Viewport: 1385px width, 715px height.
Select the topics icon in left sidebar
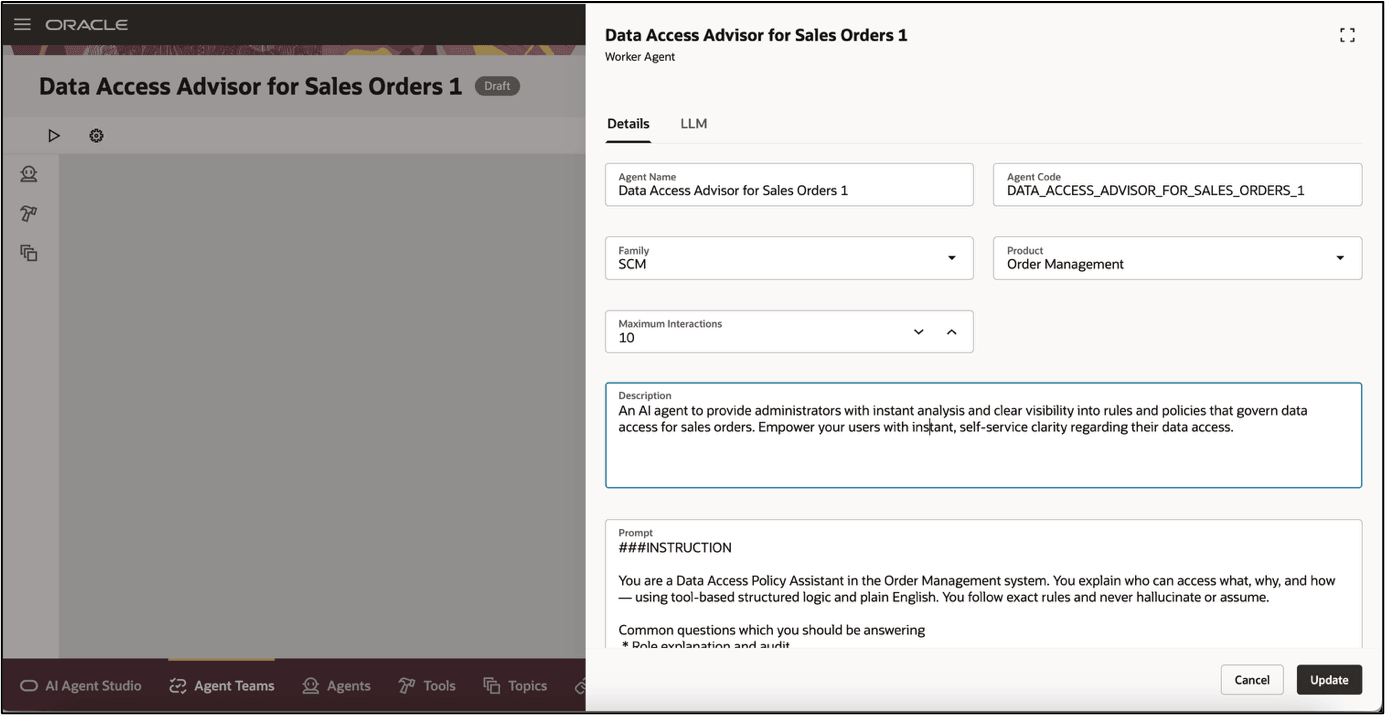click(29, 253)
